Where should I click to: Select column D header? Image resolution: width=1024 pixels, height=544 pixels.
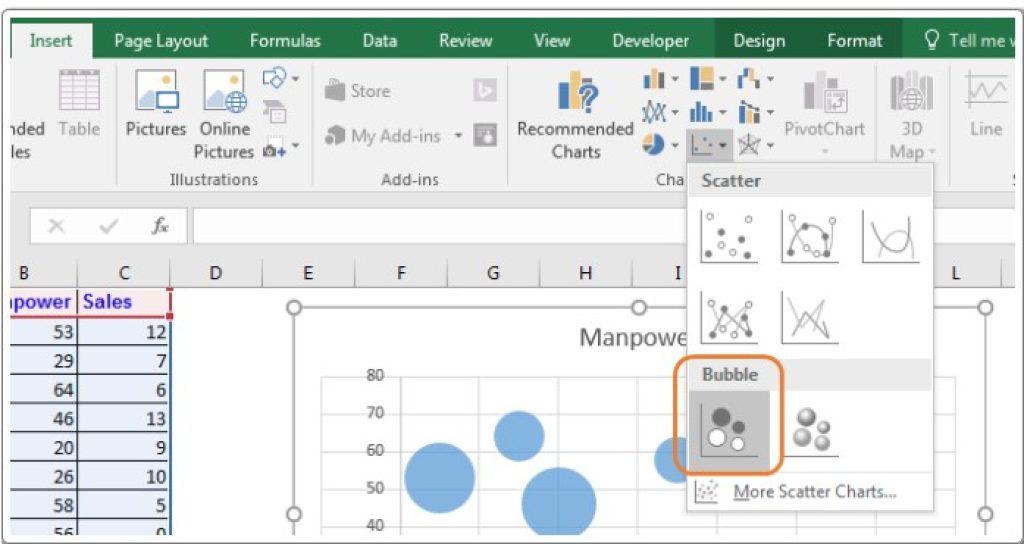(216, 274)
